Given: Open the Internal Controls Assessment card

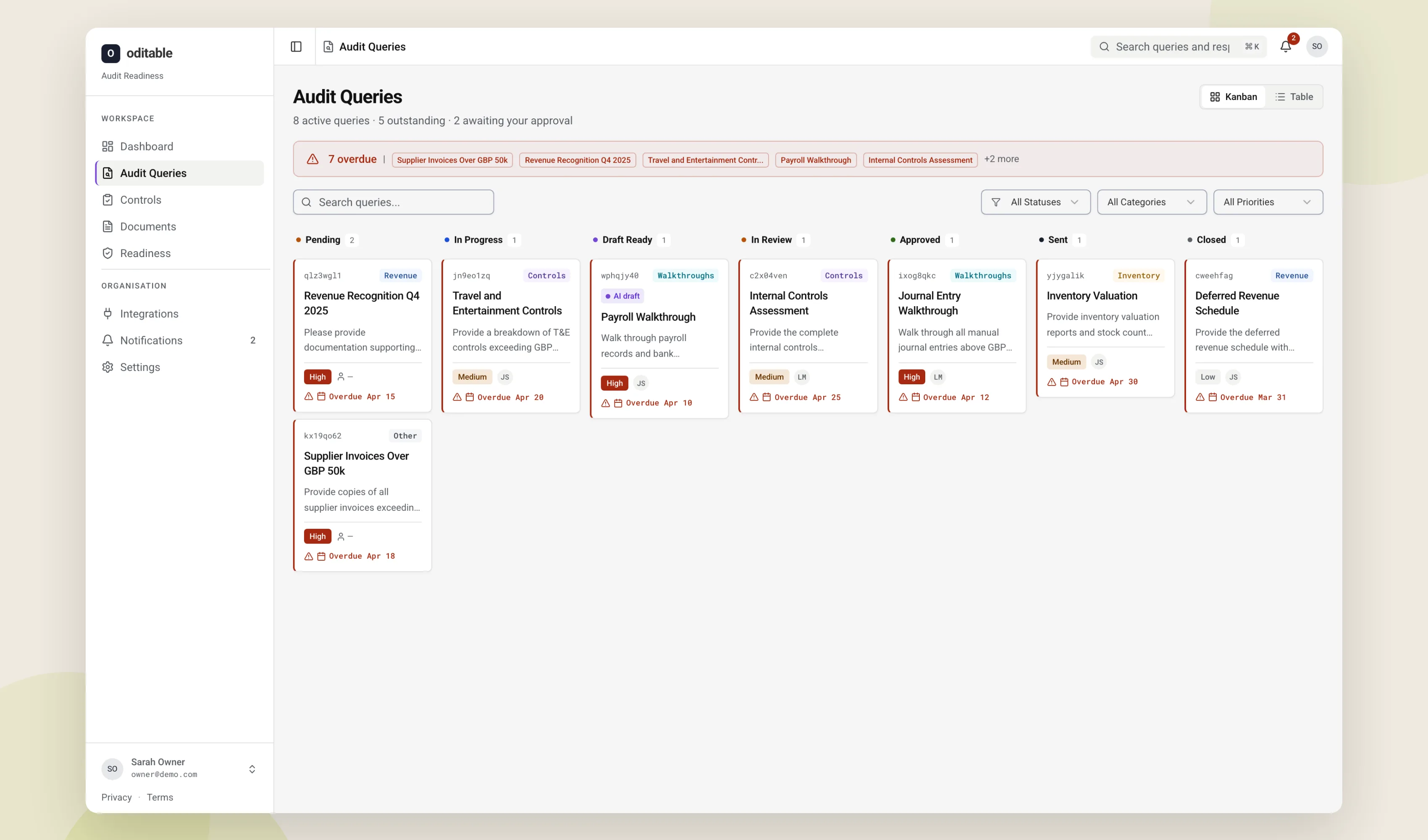Looking at the screenshot, I should (808, 336).
